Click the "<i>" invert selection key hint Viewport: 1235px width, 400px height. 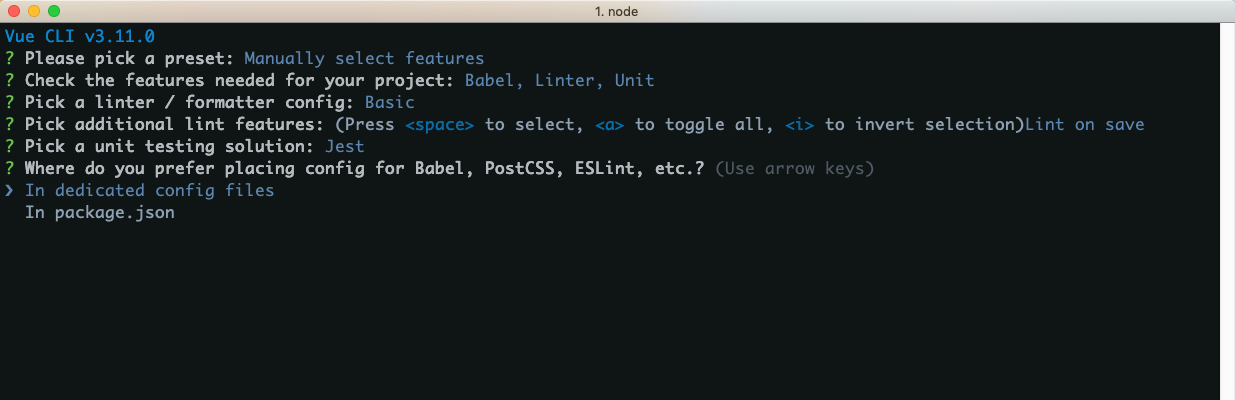(799, 124)
